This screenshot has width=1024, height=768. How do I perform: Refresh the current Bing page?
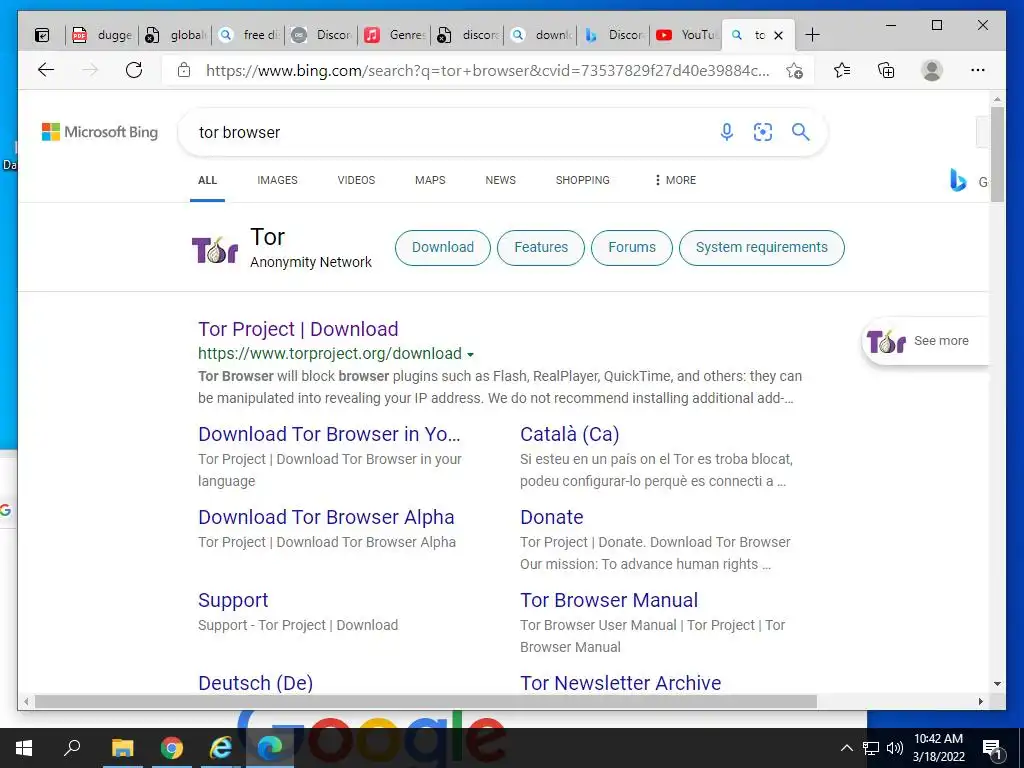click(x=134, y=70)
